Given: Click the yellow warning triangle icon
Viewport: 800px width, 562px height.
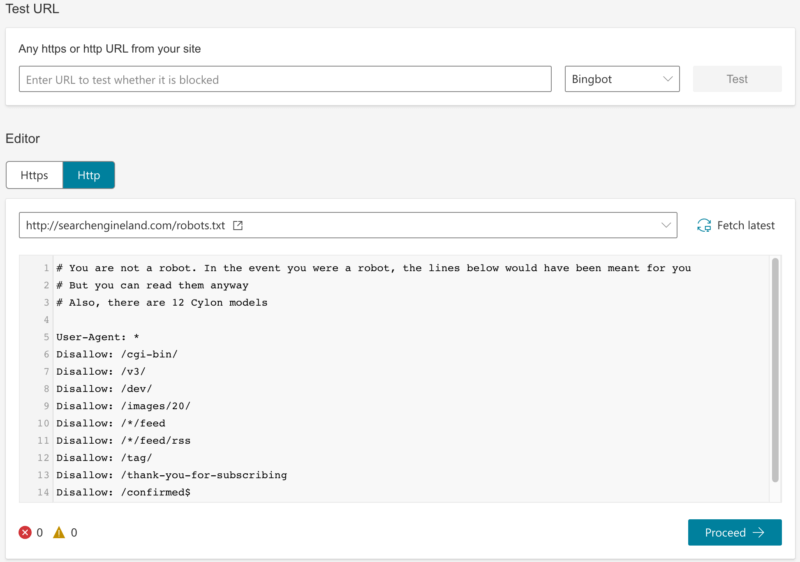Looking at the screenshot, I should click(59, 533).
